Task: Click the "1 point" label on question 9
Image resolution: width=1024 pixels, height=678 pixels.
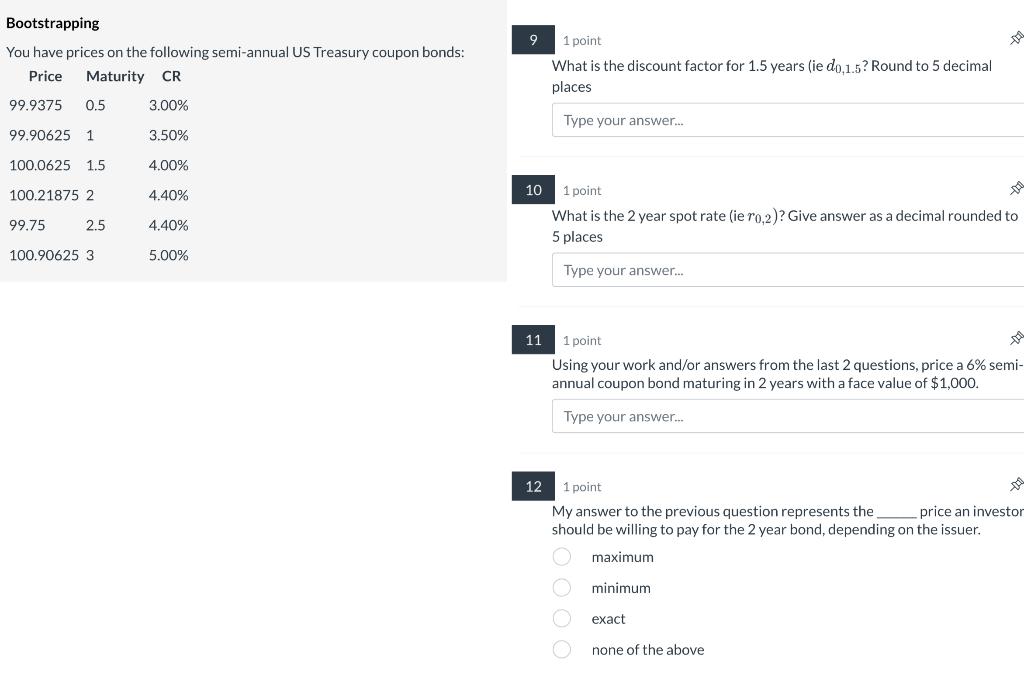Action: click(582, 40)
